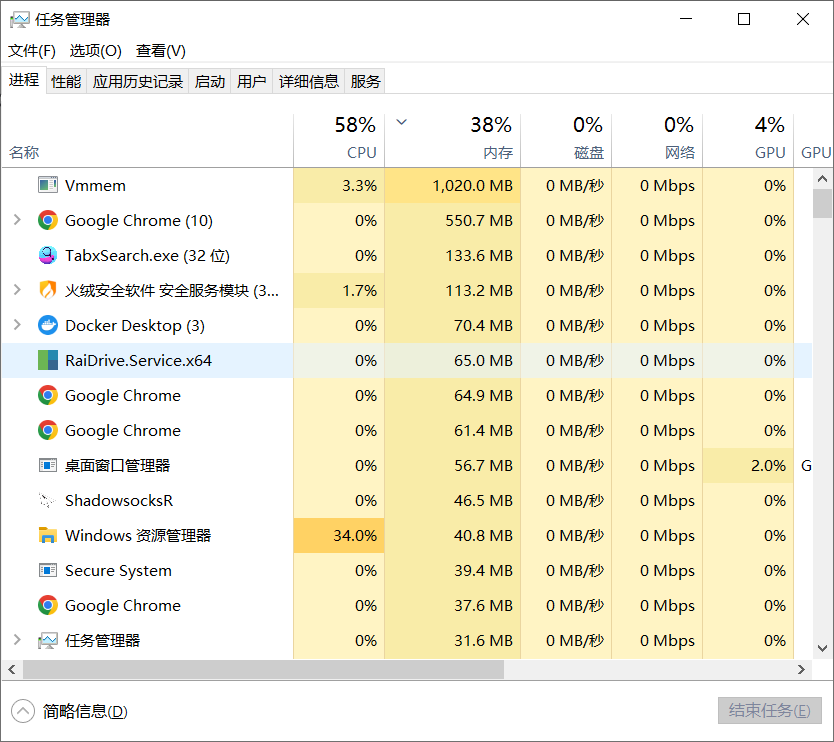
Task: Select the TabxSearch.exe (32 位) name
Action: [147, 255]
